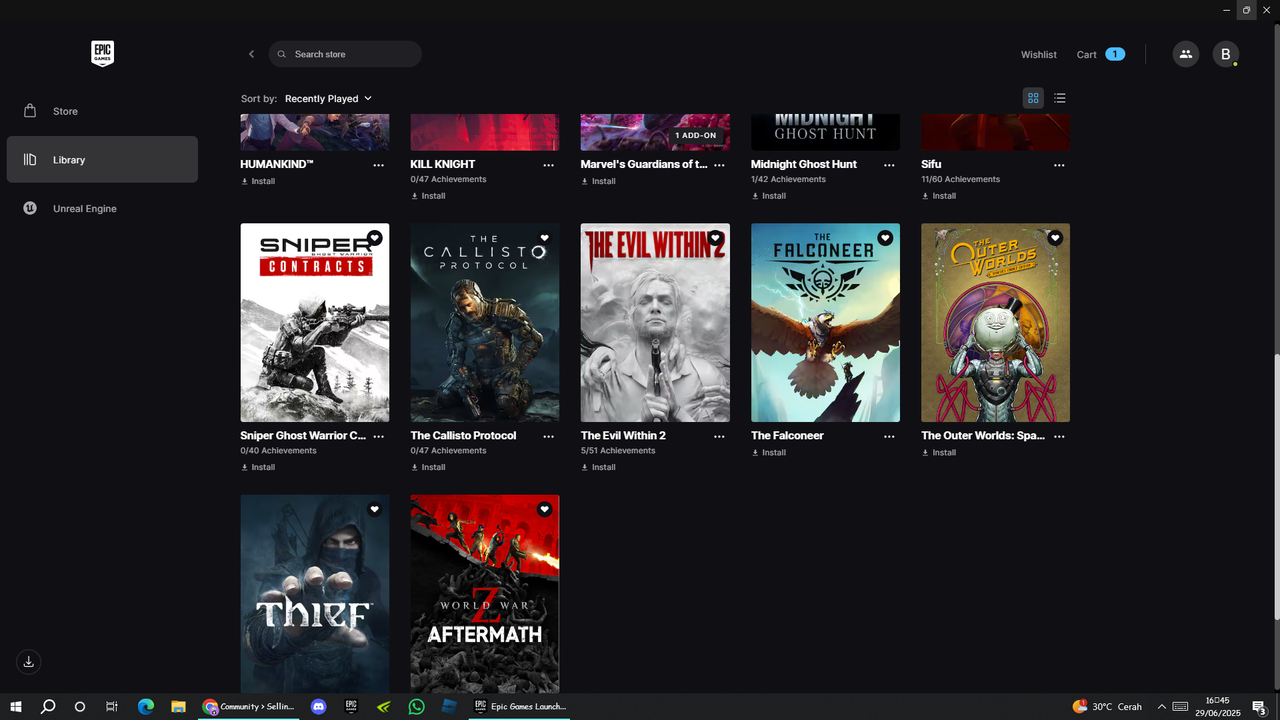The width and height of the screenshot is (1280, 720).
Task: Open the Friends list icon
Action: pos(1185,54)
